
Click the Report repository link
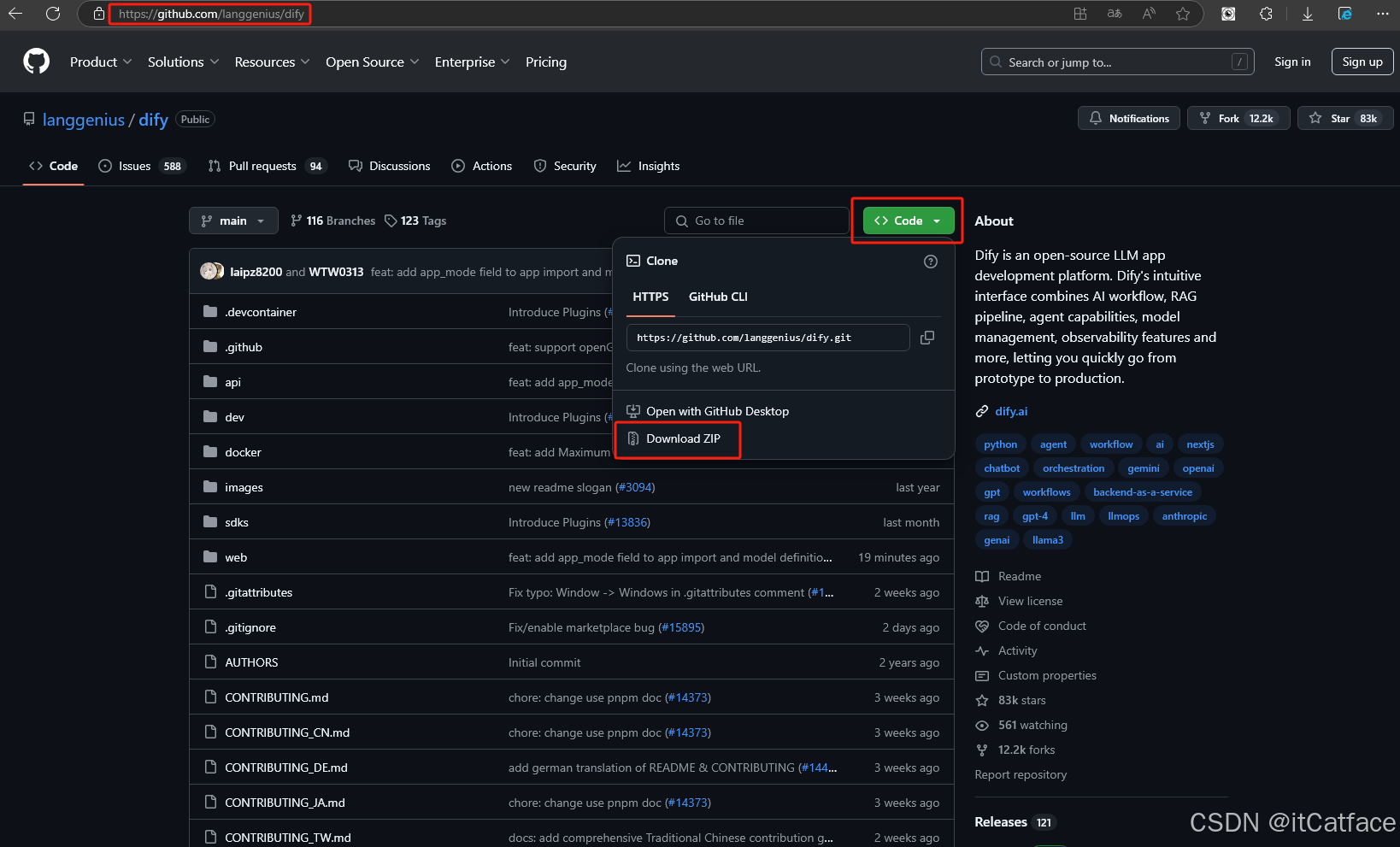pos(1021,775)
